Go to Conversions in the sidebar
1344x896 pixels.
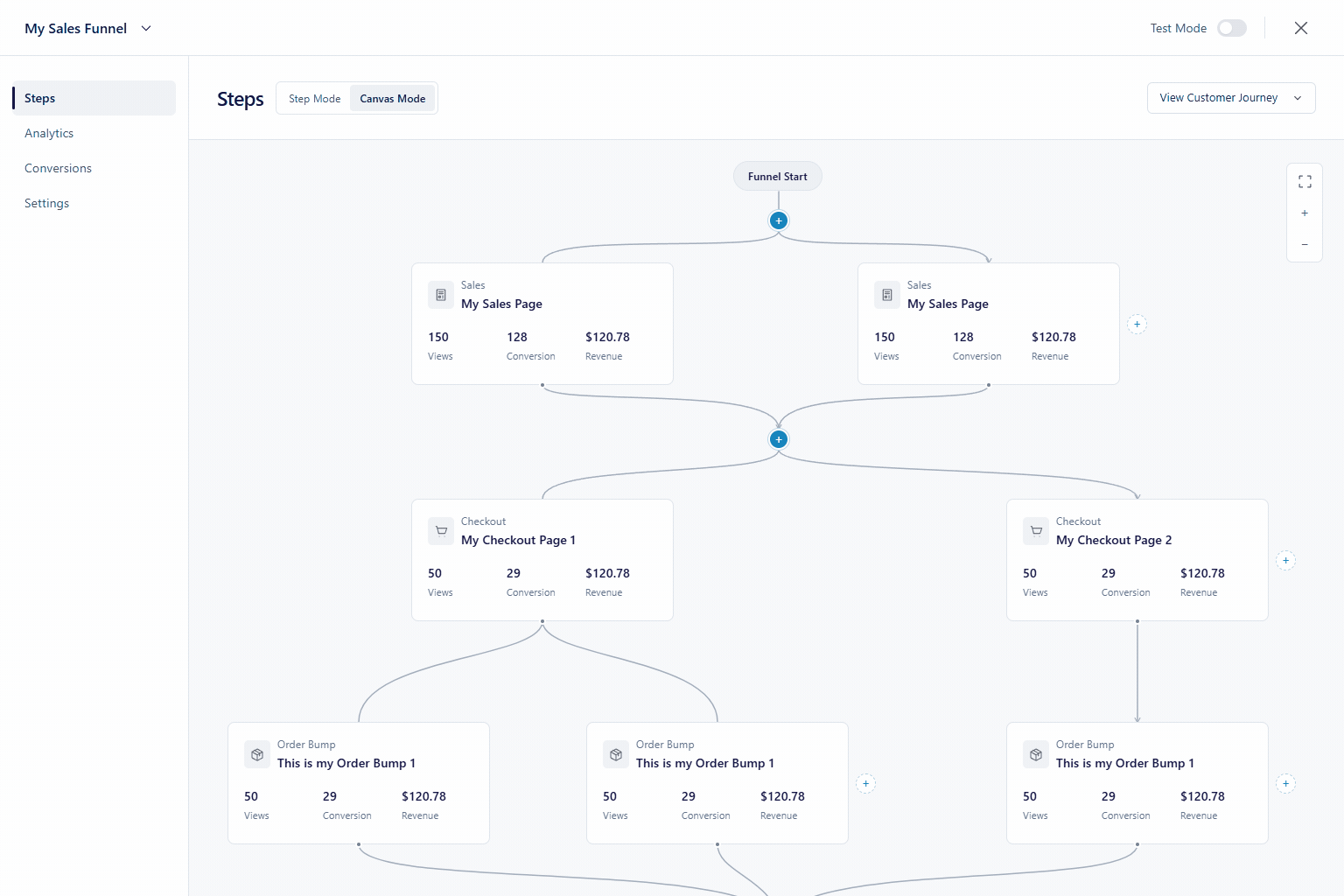[x=58, y=168]
